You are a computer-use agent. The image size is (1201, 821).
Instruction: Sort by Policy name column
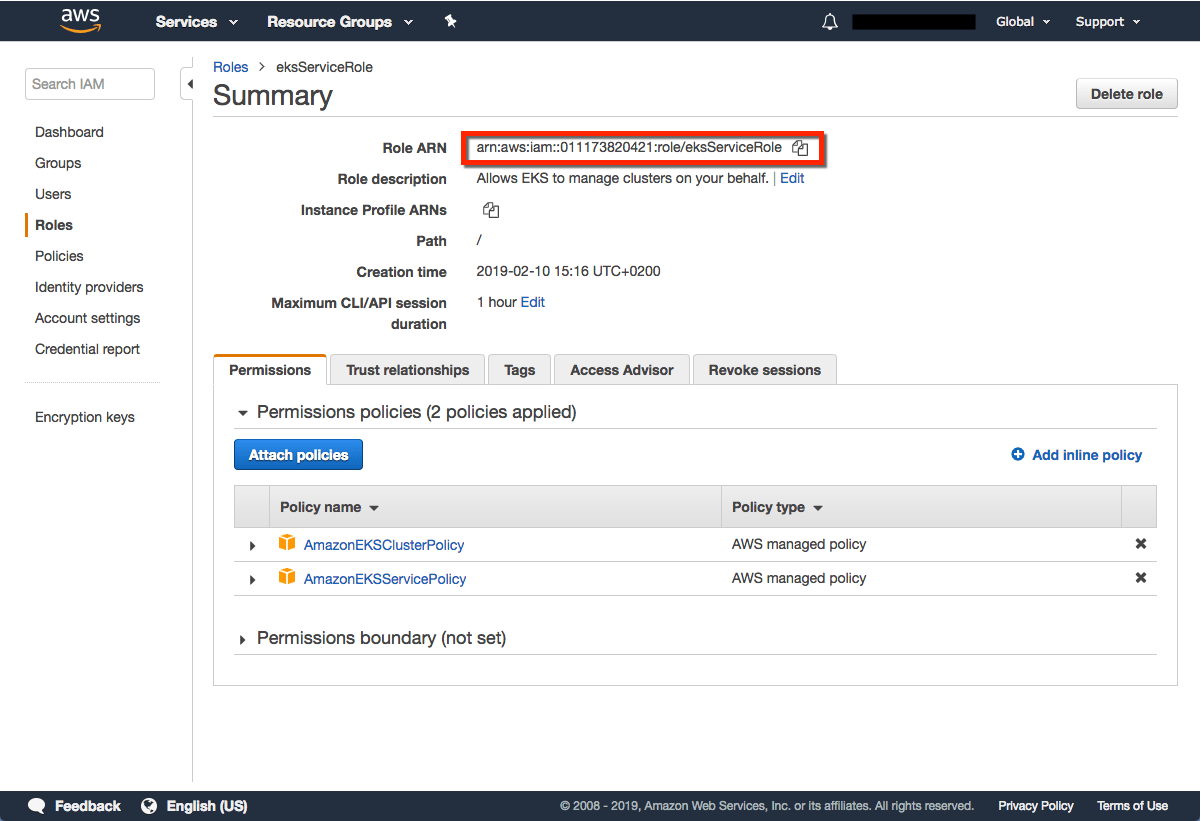329,507
